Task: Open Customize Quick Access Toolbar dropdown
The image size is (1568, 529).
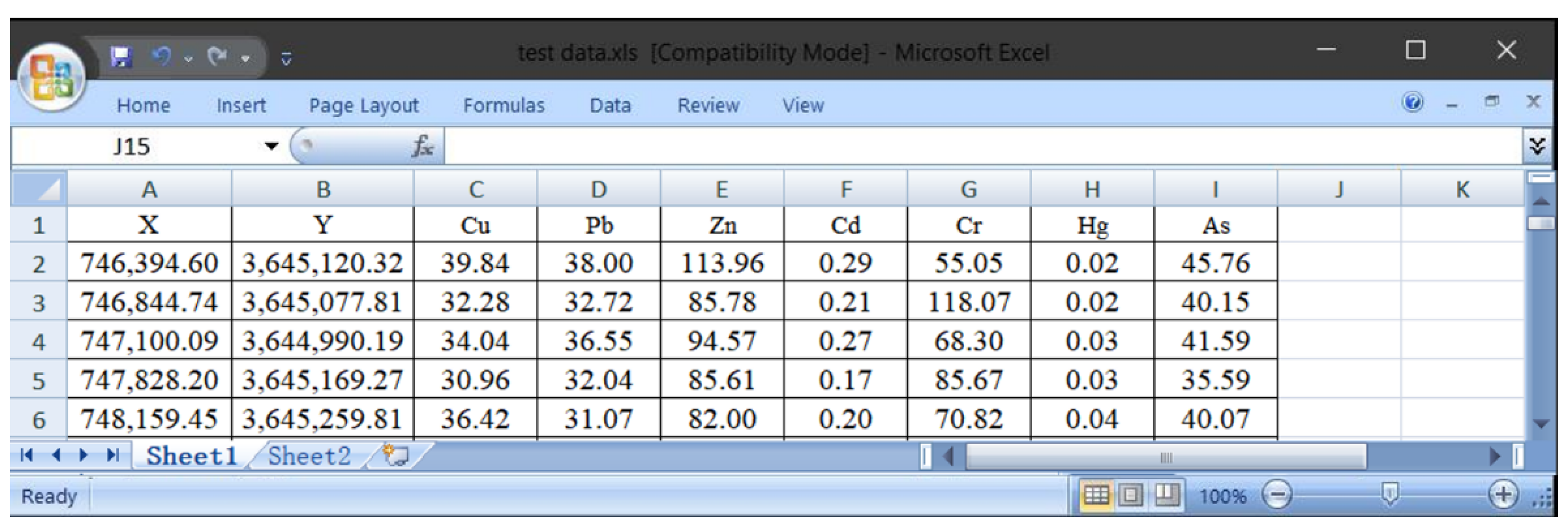Action: pyautogui.click(x=286, y=59)
